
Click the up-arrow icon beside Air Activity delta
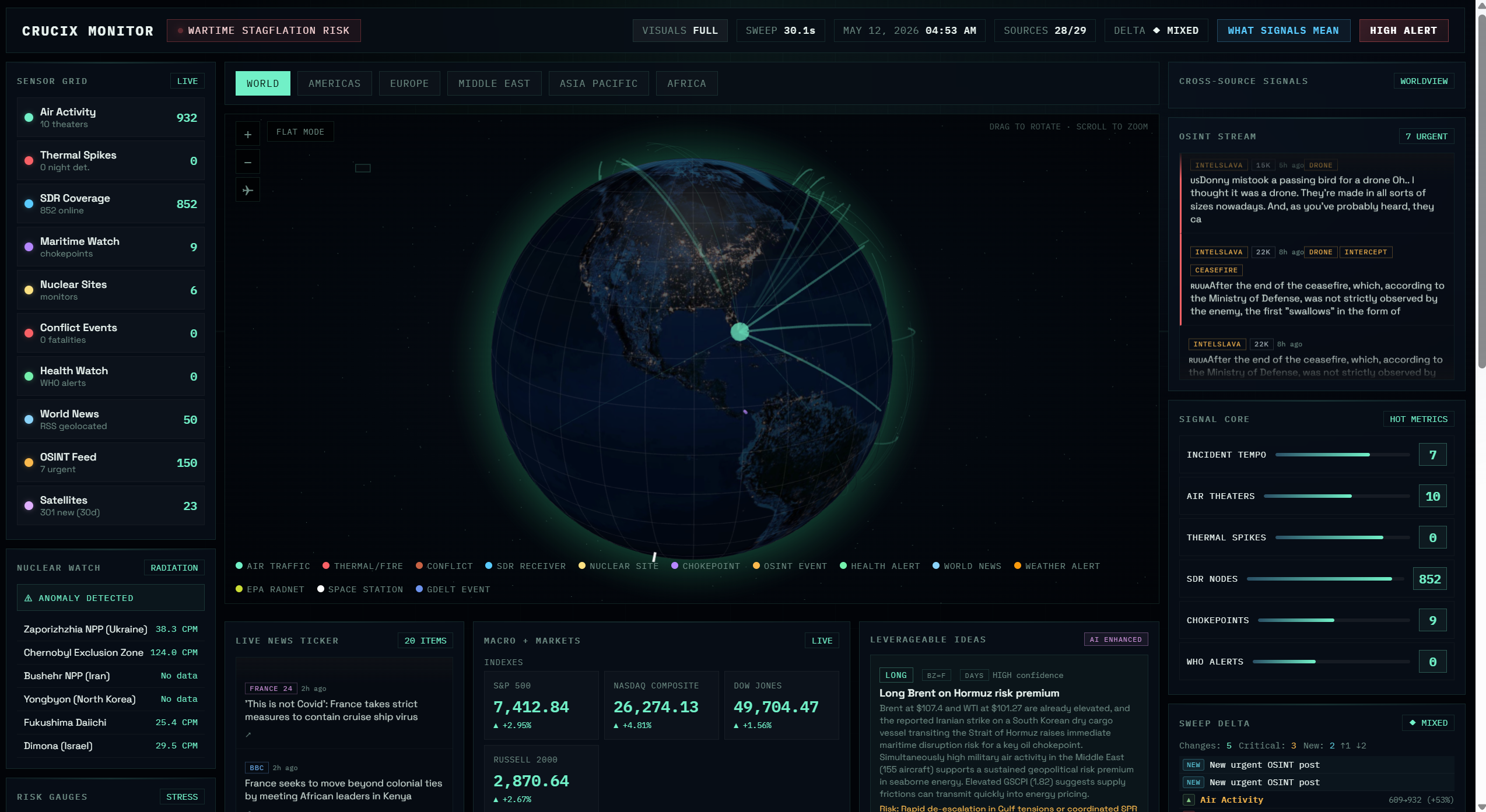(x=1189, y=800)
